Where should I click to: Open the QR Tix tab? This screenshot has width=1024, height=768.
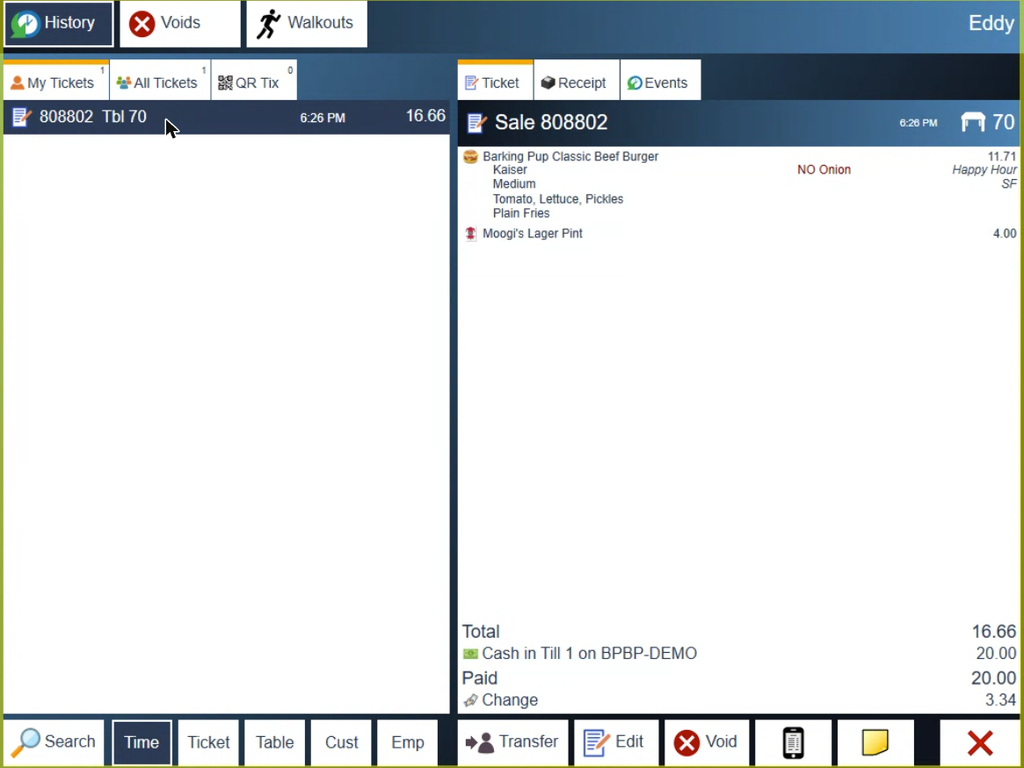(x=254, y=82)
